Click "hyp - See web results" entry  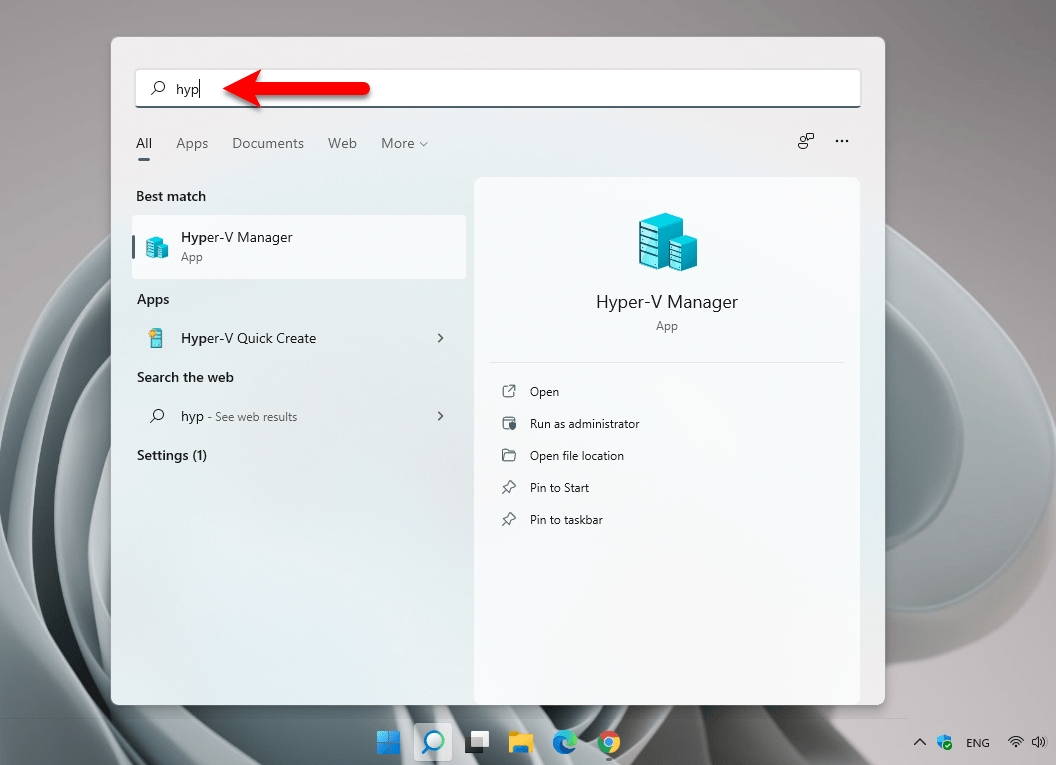pos(299,416)
